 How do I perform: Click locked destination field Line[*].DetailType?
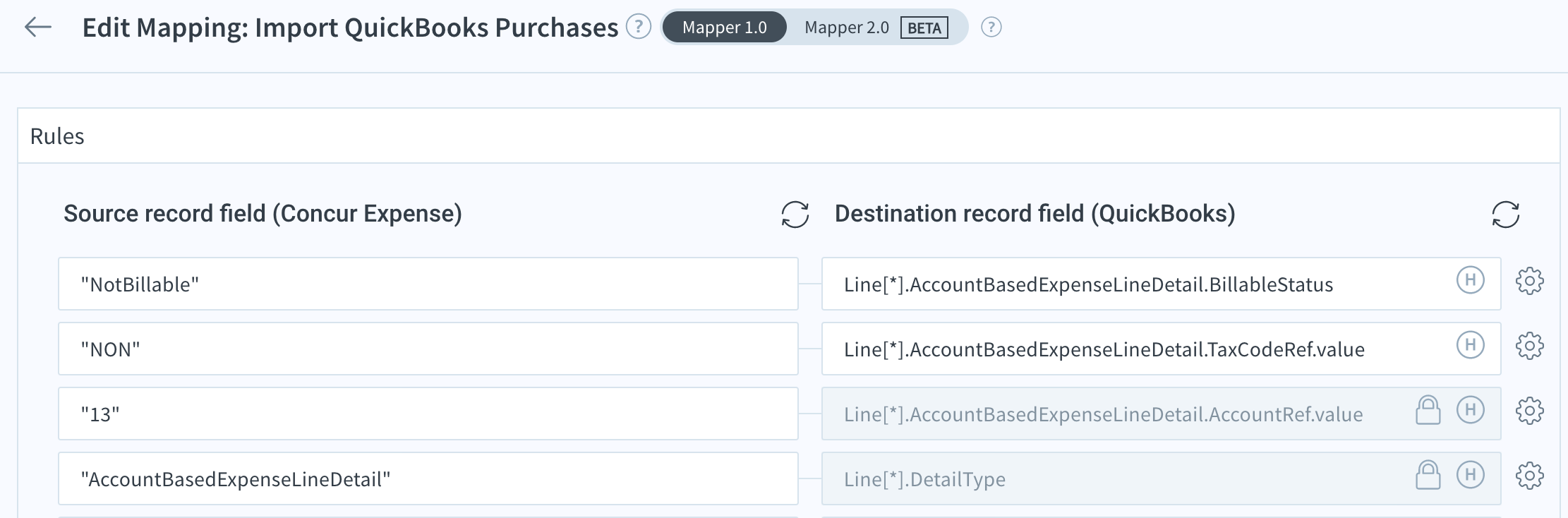pos(1162,478)
